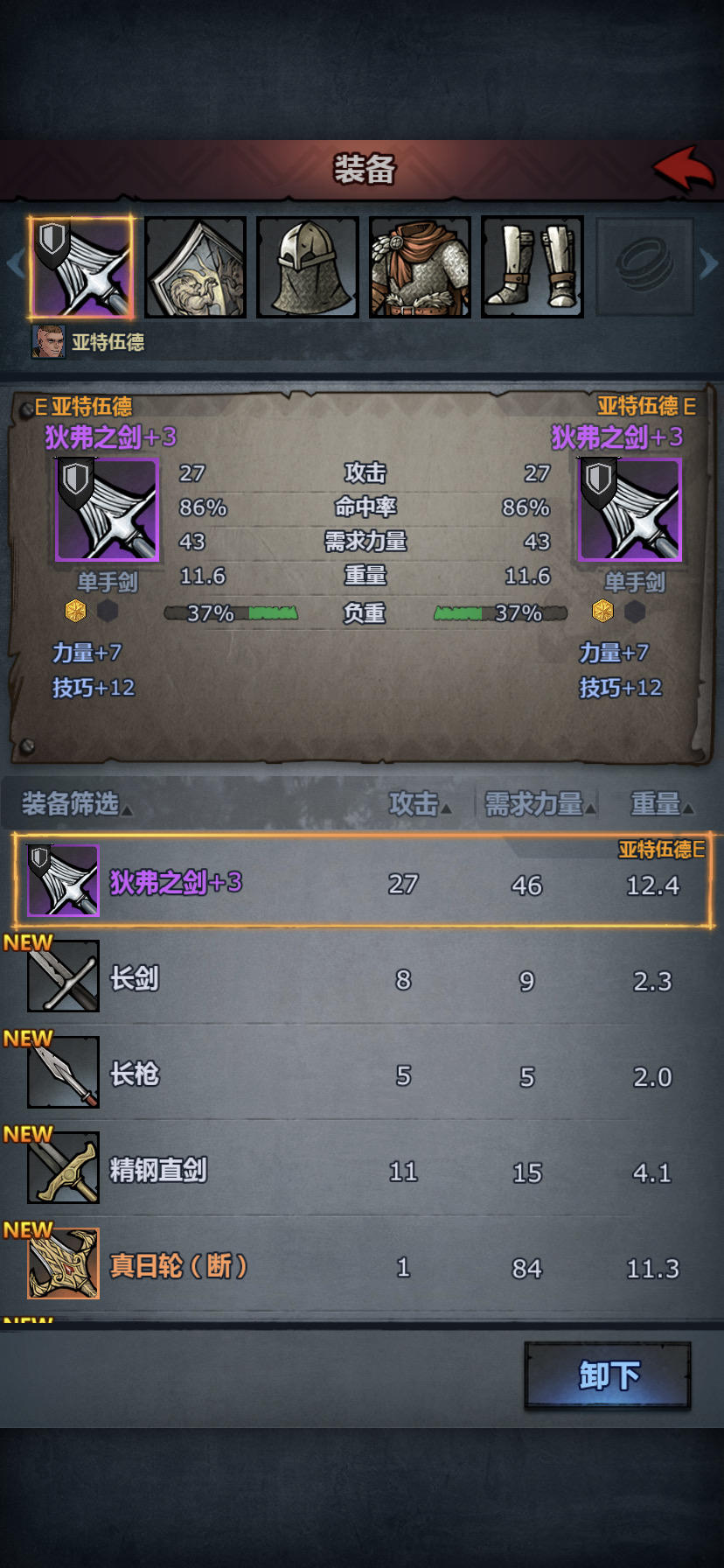Select the empty ring accessory slot
This screenshot has width=724, height=1568.
pos(644,267)
